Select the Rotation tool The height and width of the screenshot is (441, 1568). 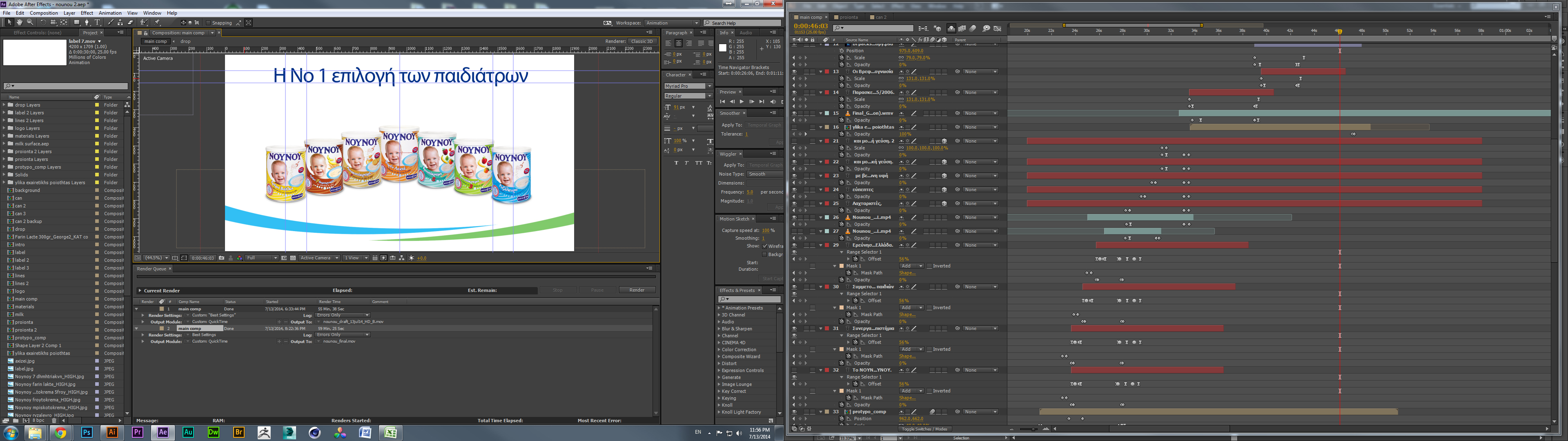pos(43,22)
